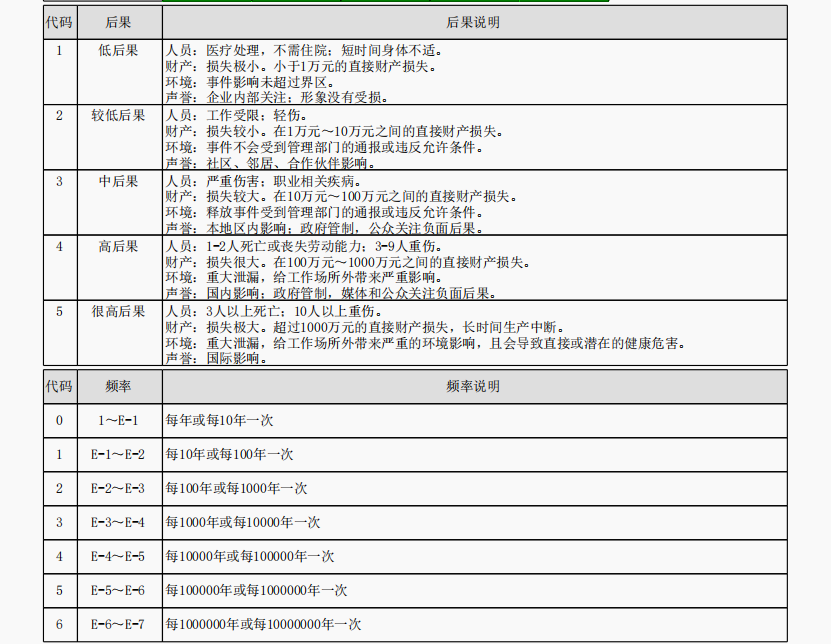831x644 pixels.
Task: Click the line 超过1000万元的直接财产损失
Action: coord(365,327)
